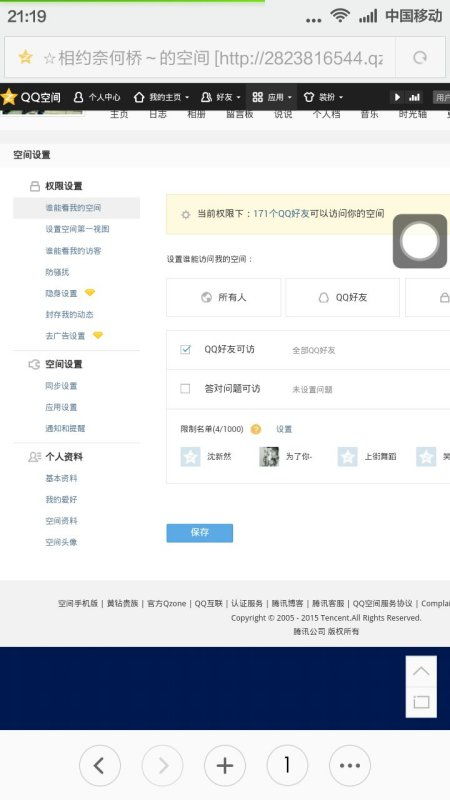The height and width of the screenshot is (800, 450).
Task: Tap the floating assistive touch button
Action: [420, 241]
